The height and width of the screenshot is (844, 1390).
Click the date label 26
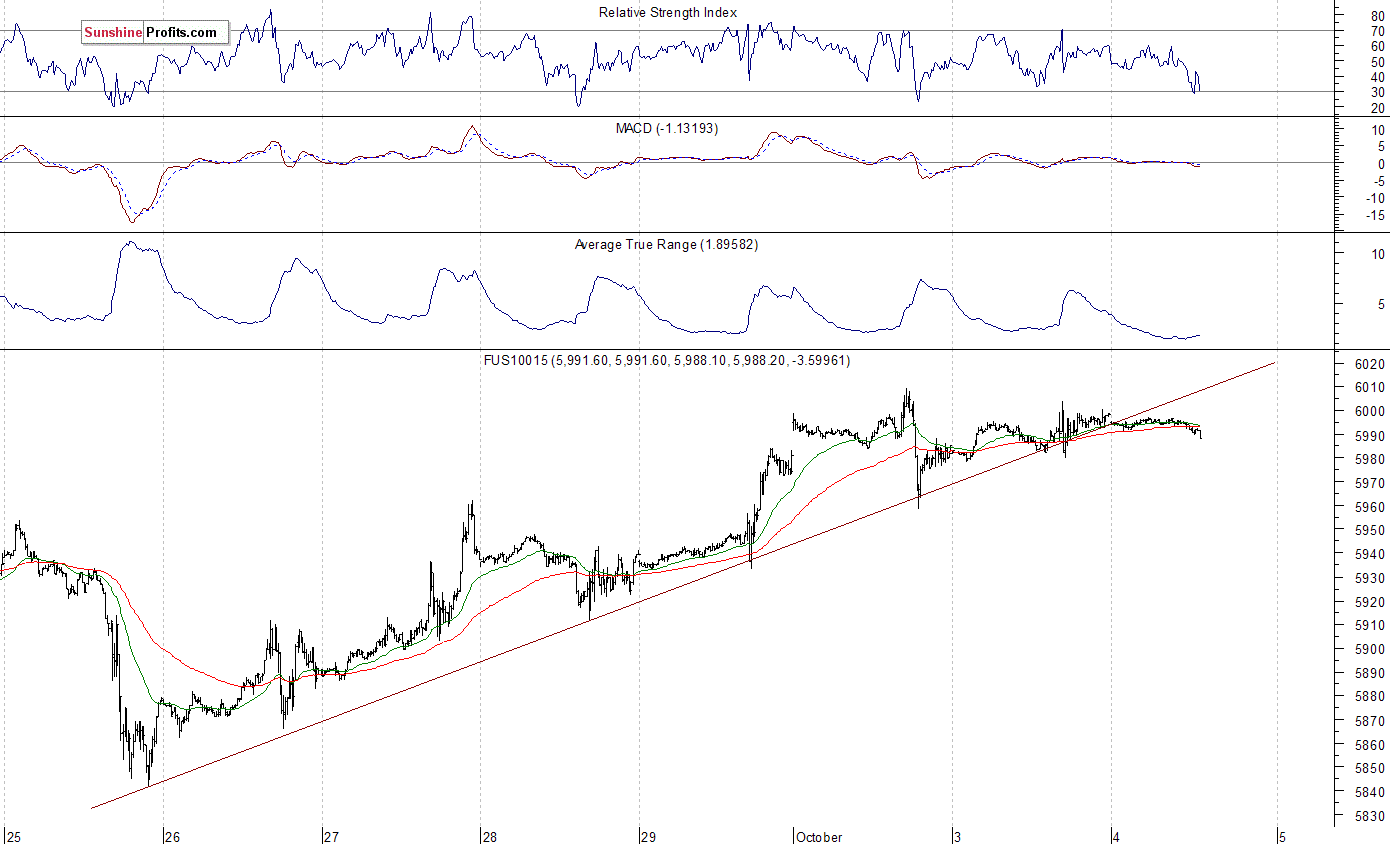click(172, 837)
